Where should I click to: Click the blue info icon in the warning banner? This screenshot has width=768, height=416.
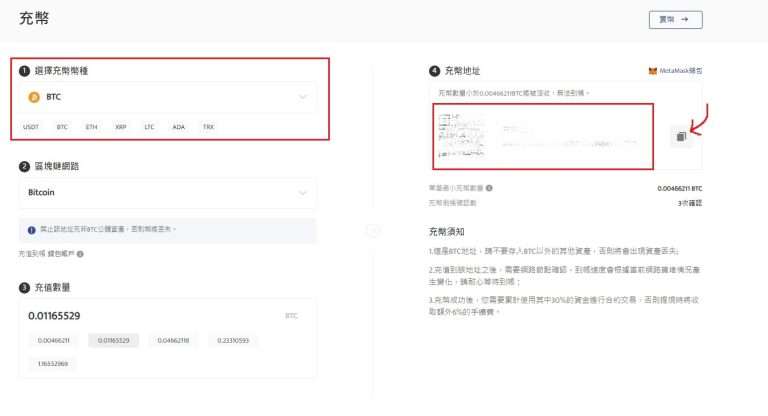point(31,230)
